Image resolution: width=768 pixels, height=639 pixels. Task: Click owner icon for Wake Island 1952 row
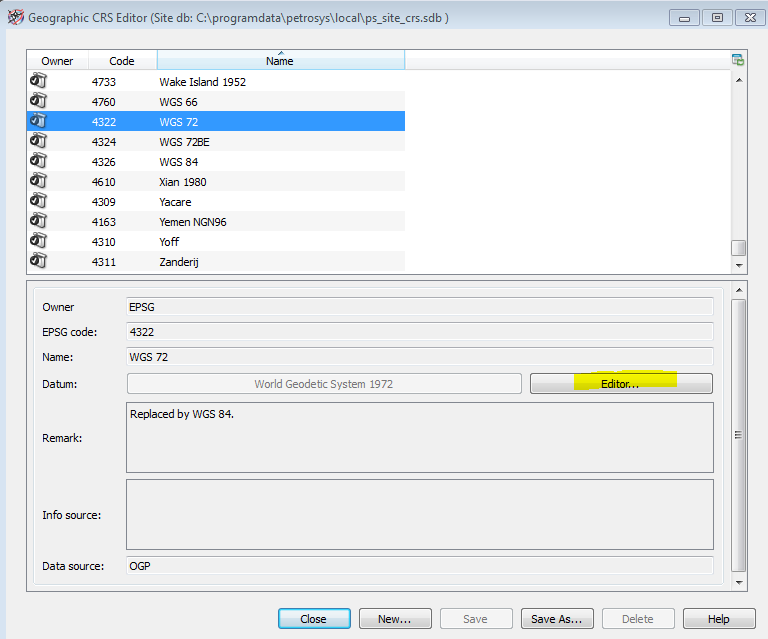38,81
